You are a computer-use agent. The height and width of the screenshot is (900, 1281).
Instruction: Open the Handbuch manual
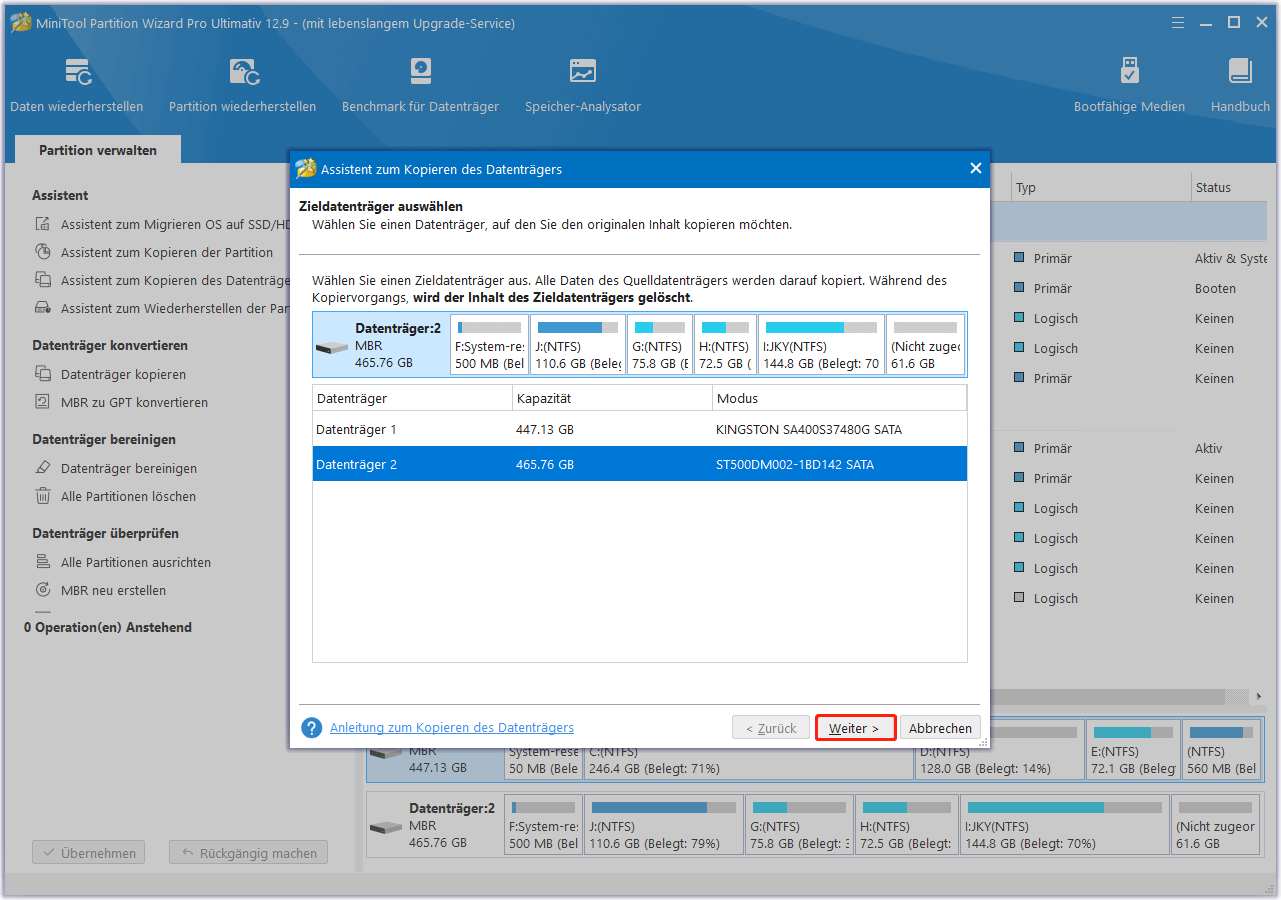(1240, 85)
